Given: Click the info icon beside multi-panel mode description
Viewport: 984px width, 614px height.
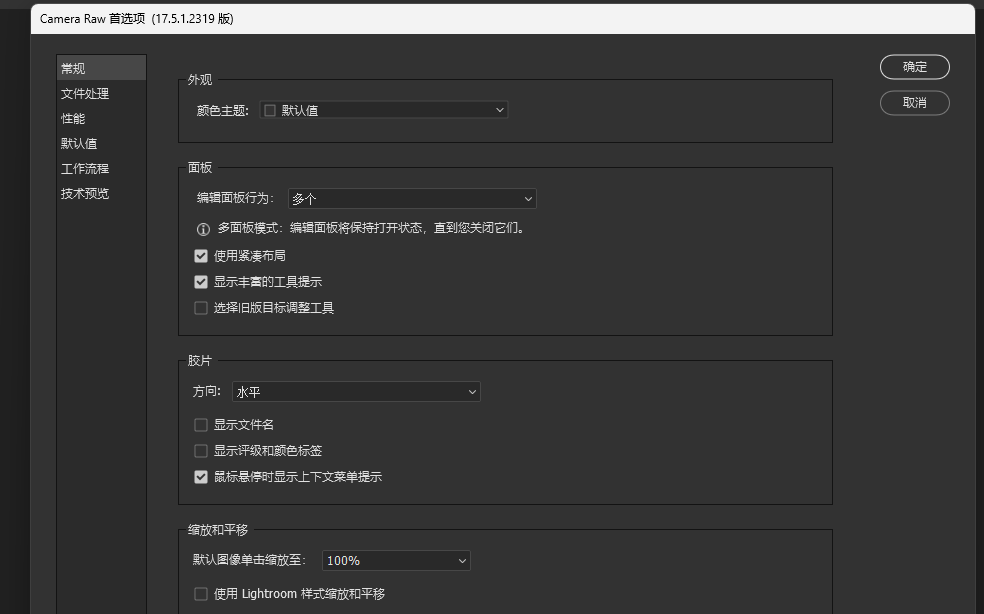Looking at the screenshot, I should (x=203, y=229).
